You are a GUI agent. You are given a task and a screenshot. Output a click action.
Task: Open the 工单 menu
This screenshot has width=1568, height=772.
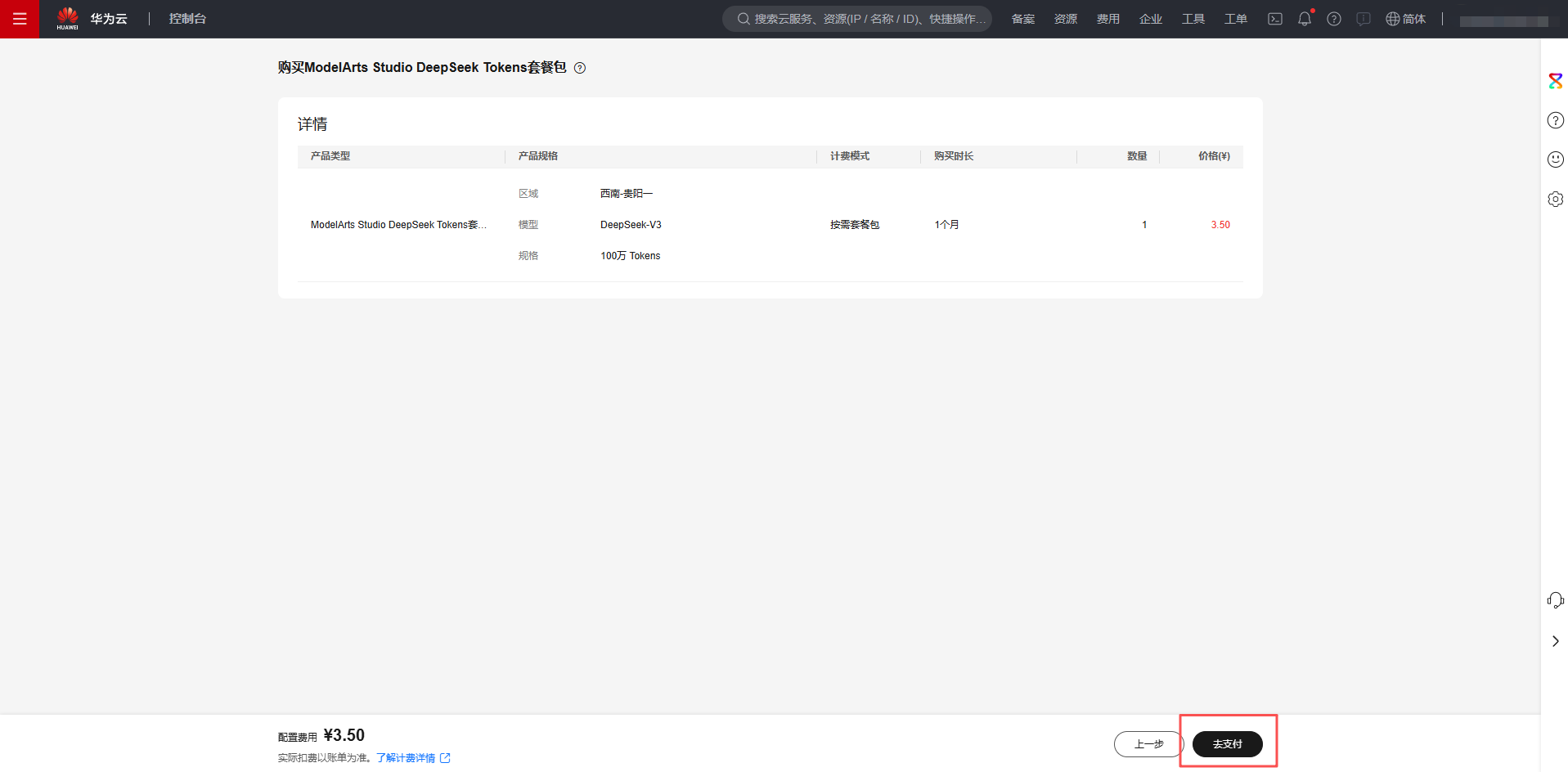click(1235, 19)
